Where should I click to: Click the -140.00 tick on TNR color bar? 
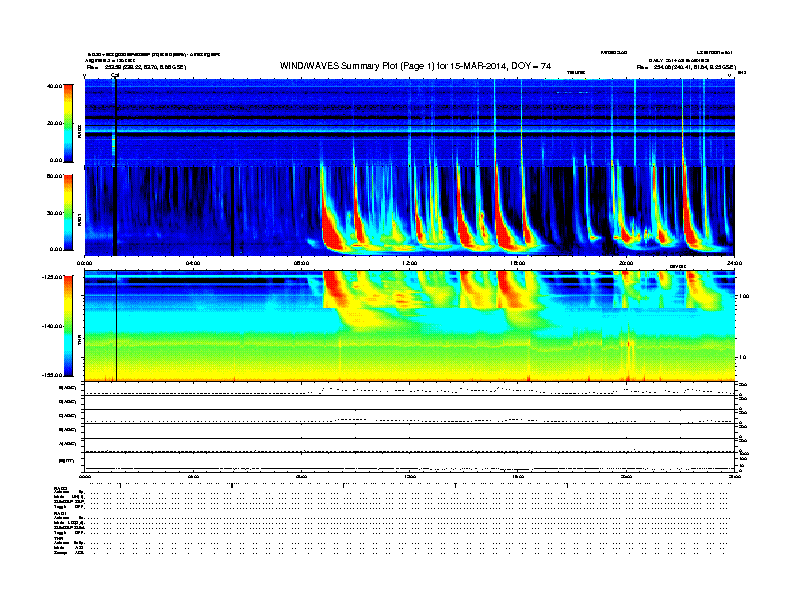point(52,326)
